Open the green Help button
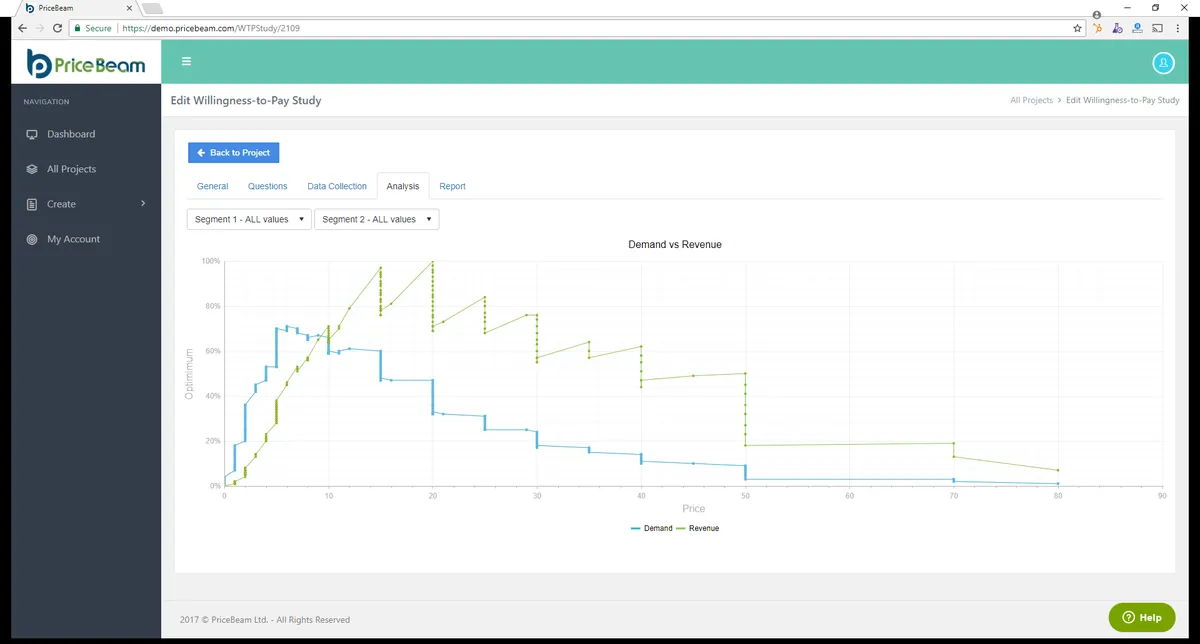1200x644 pixels. 1142,617
